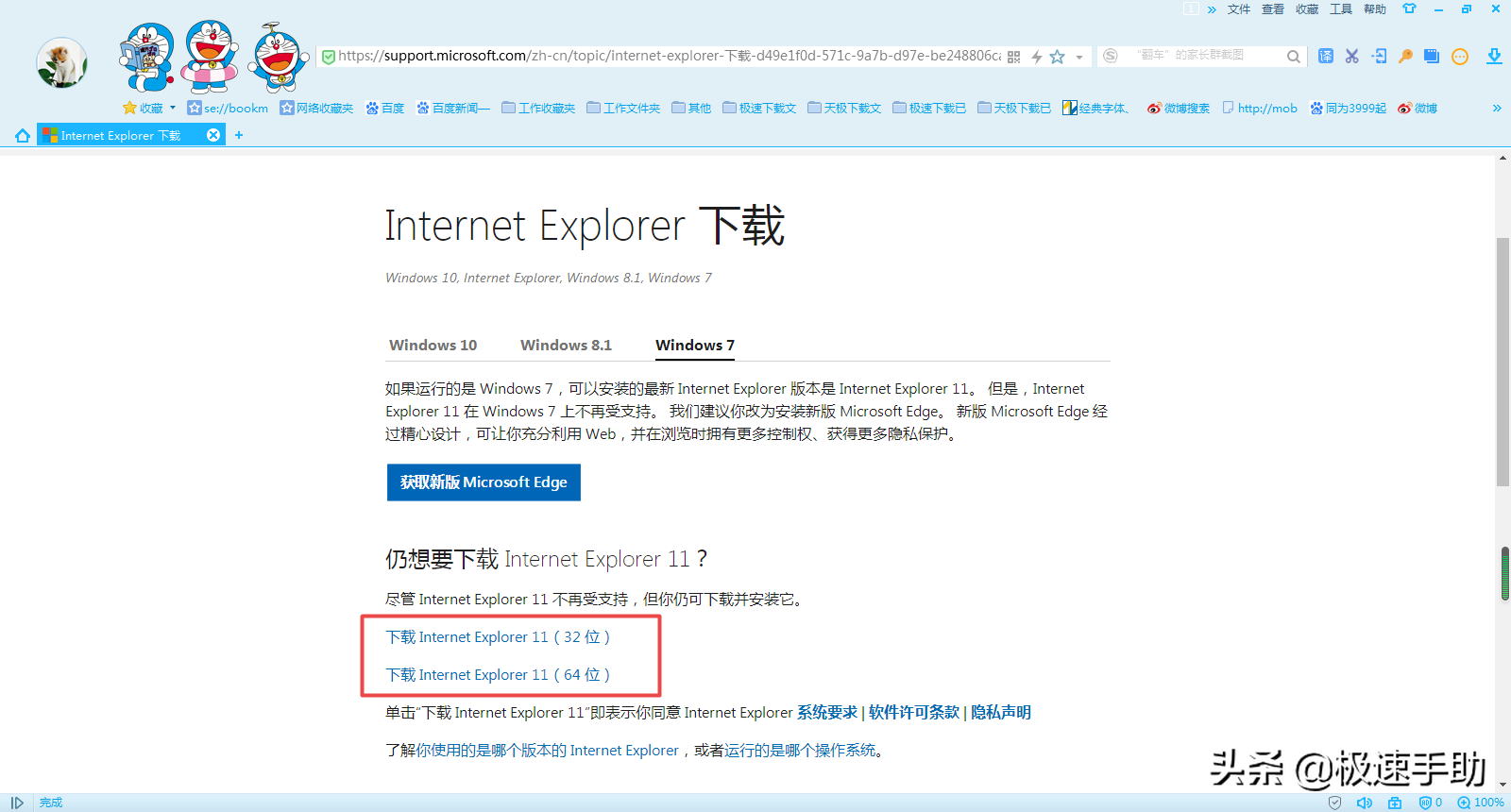Open the first-aid repair tool icon
Image resolution: width=1511 pixels, height=812 pixels.
pyautogui.click(x=1395, y=803)
